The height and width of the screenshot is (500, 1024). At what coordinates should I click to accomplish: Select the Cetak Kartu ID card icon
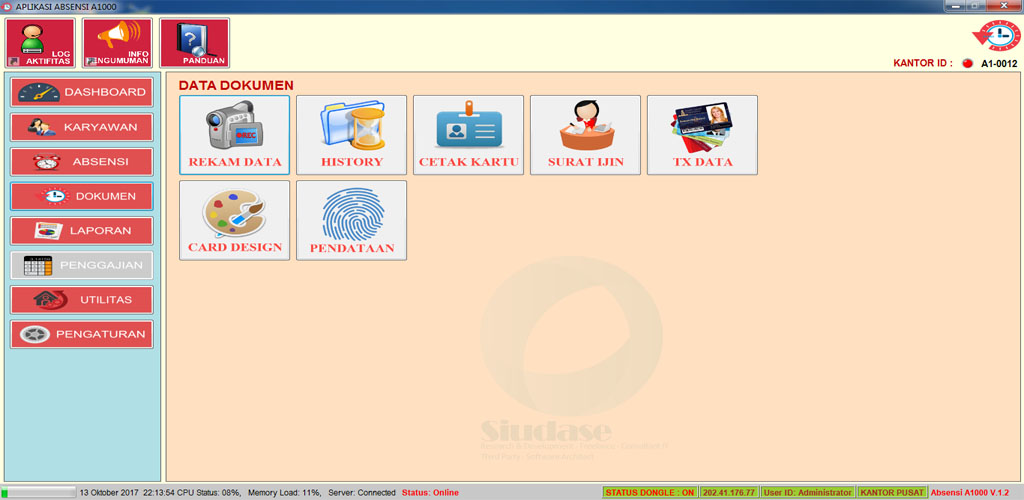pos(468,135)
